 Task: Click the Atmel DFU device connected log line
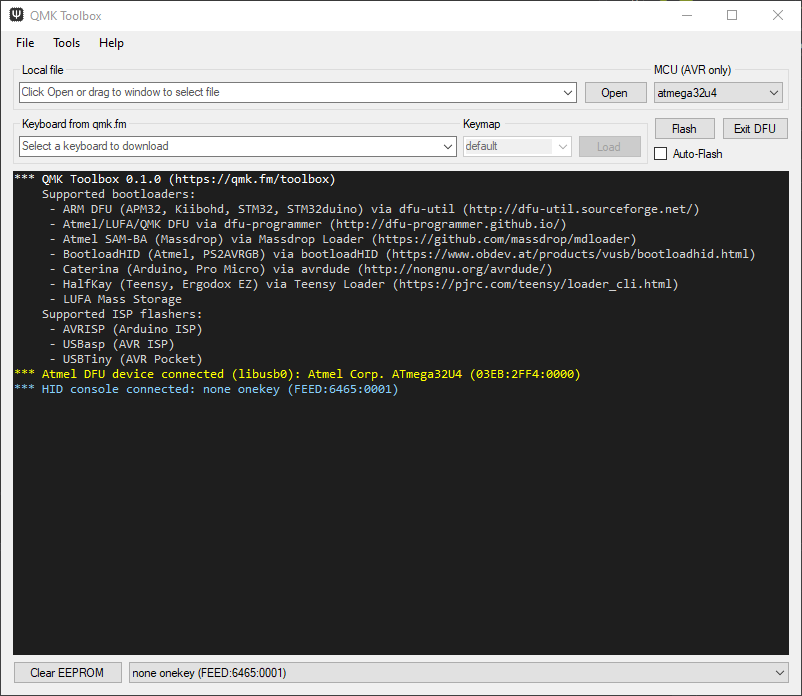(x=298, y=374)
